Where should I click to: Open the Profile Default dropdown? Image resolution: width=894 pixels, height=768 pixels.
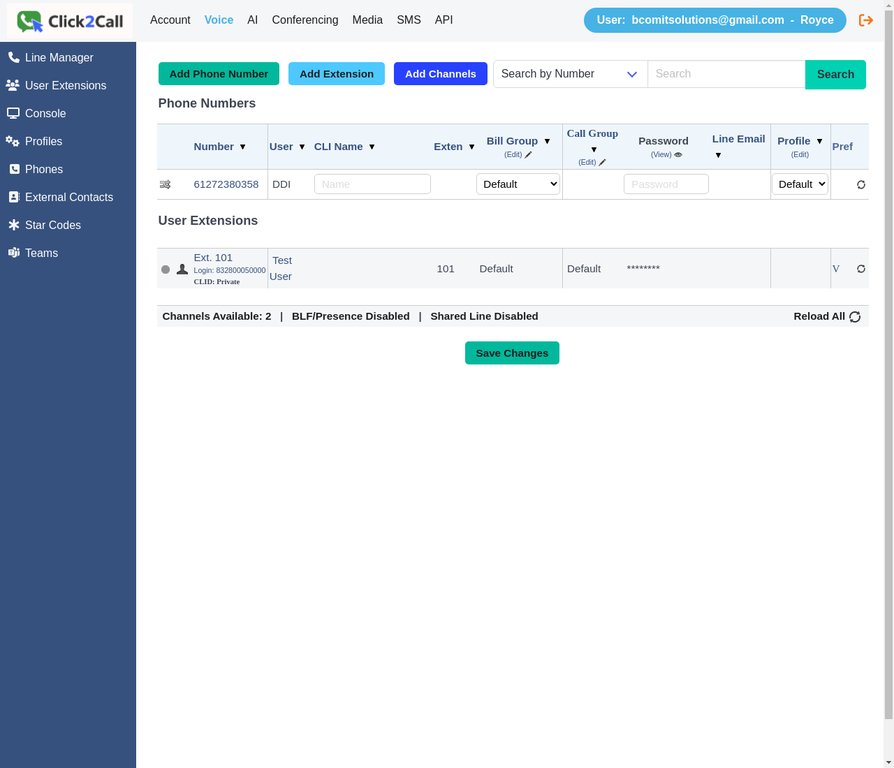click(x=800, y=184)
